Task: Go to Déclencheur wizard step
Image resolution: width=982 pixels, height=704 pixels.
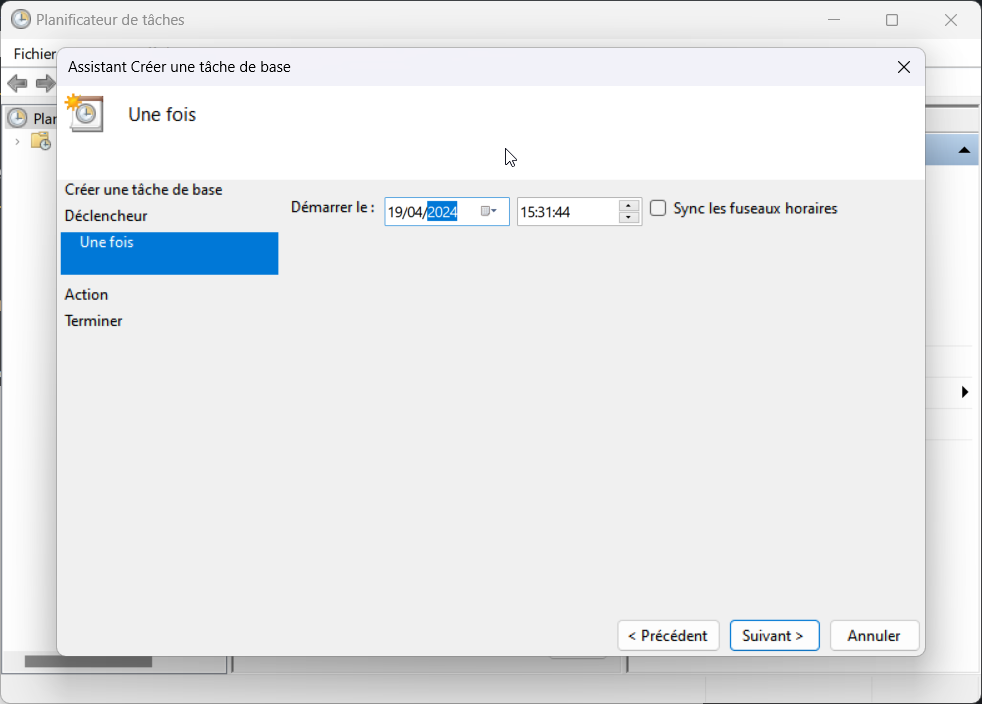Action: point(106,215)
